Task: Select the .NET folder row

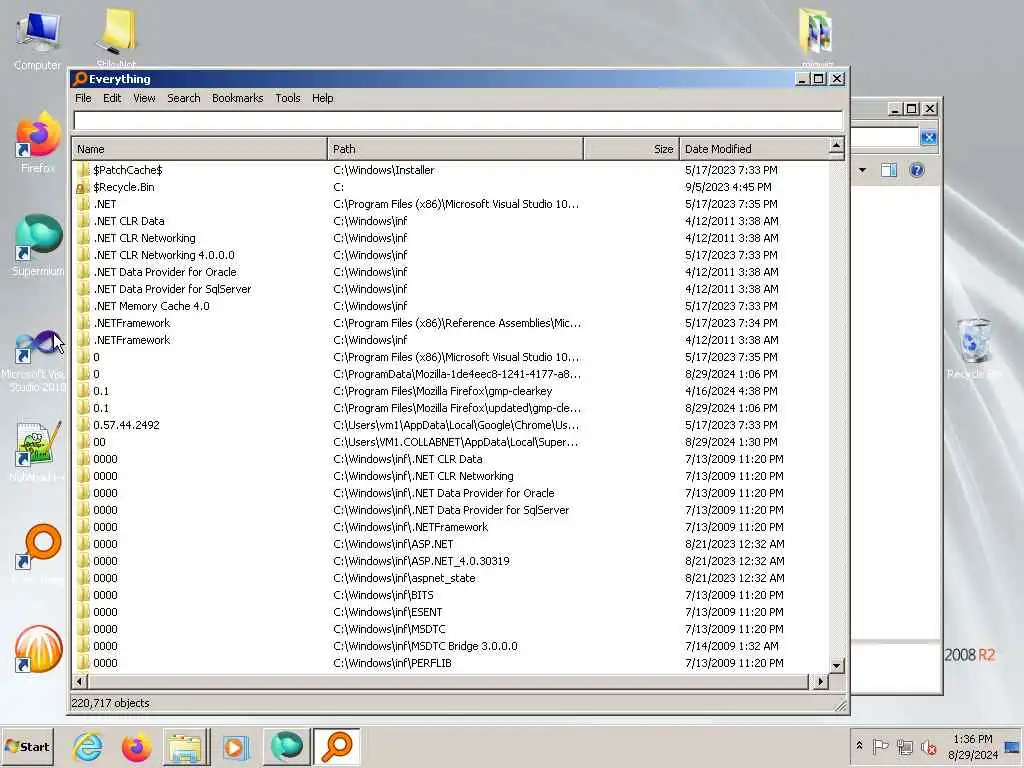Action: point(451,204)
